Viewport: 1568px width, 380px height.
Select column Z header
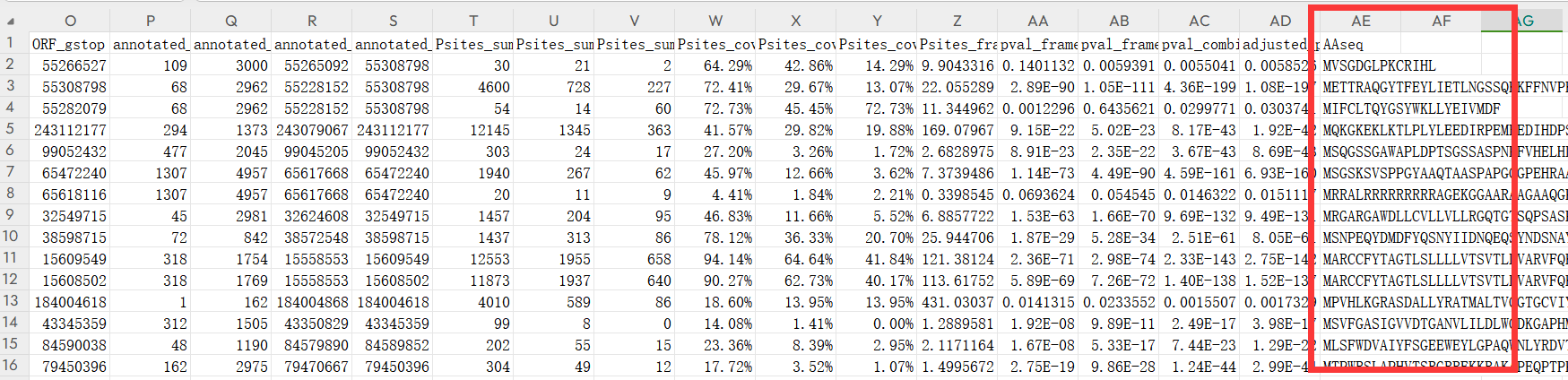coord(957,21)
